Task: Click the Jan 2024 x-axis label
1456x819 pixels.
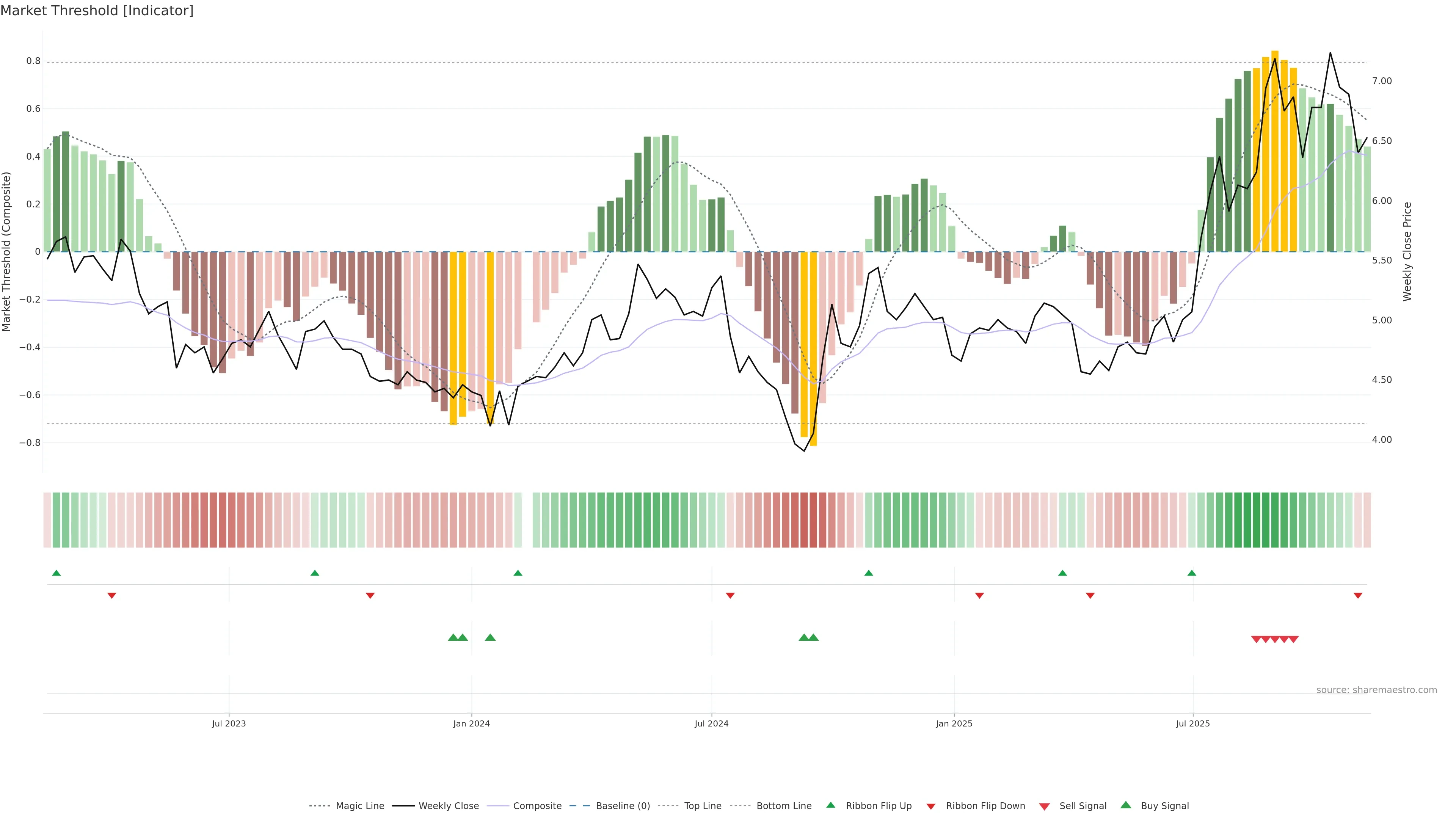Action: (471, 723)
